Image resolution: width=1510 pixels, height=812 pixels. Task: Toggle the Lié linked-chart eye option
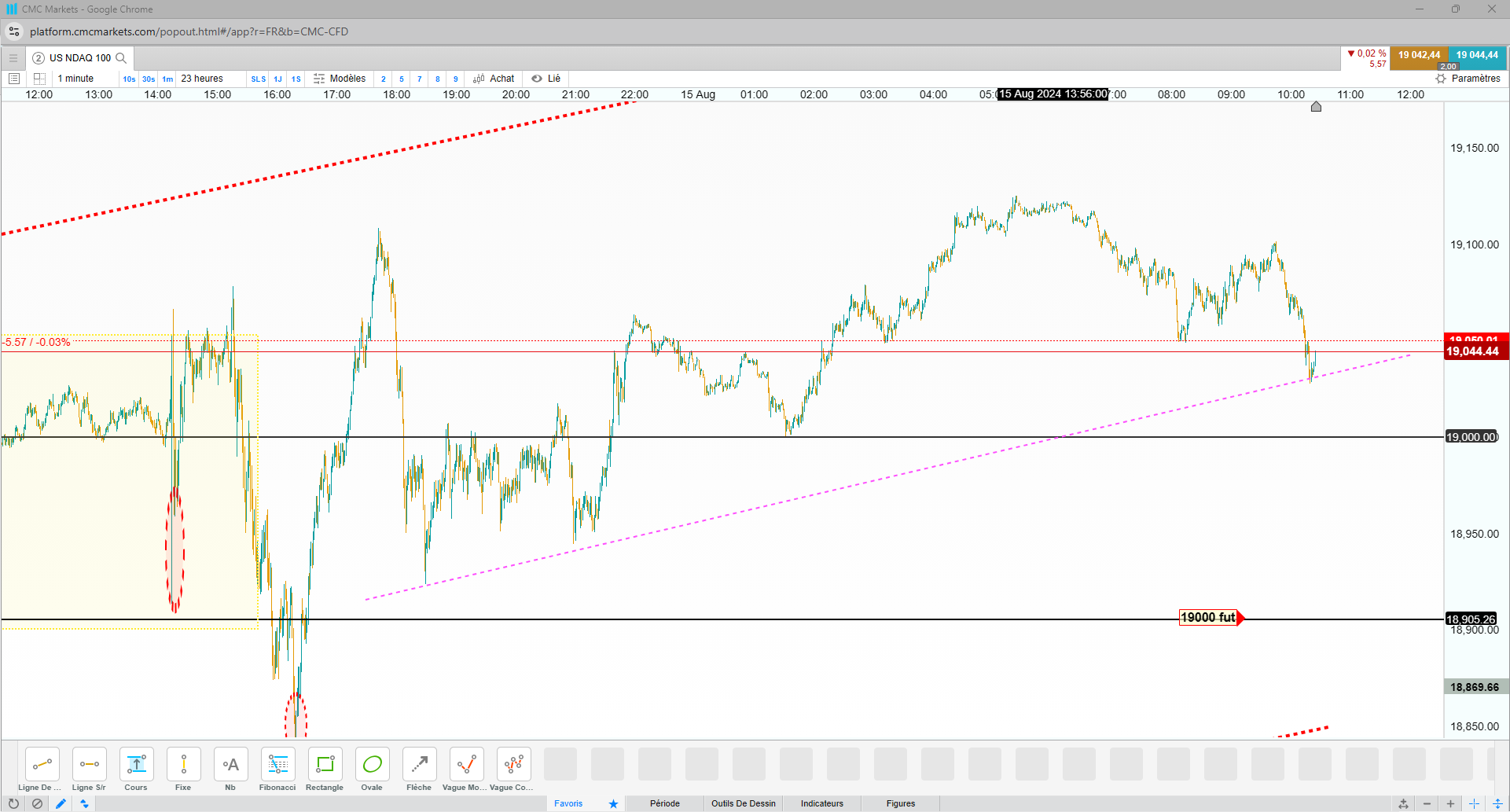(x=546, y=79)
